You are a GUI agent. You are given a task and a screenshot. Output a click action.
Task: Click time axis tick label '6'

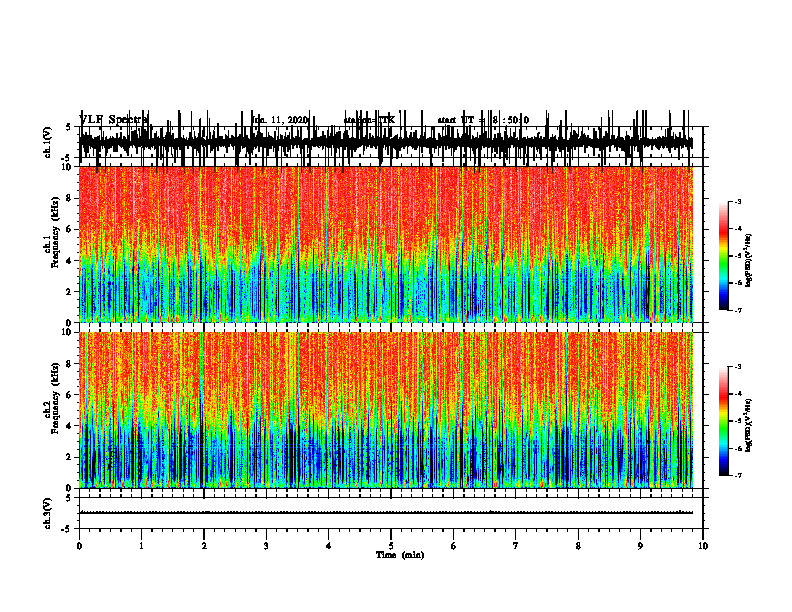point(454,546)
